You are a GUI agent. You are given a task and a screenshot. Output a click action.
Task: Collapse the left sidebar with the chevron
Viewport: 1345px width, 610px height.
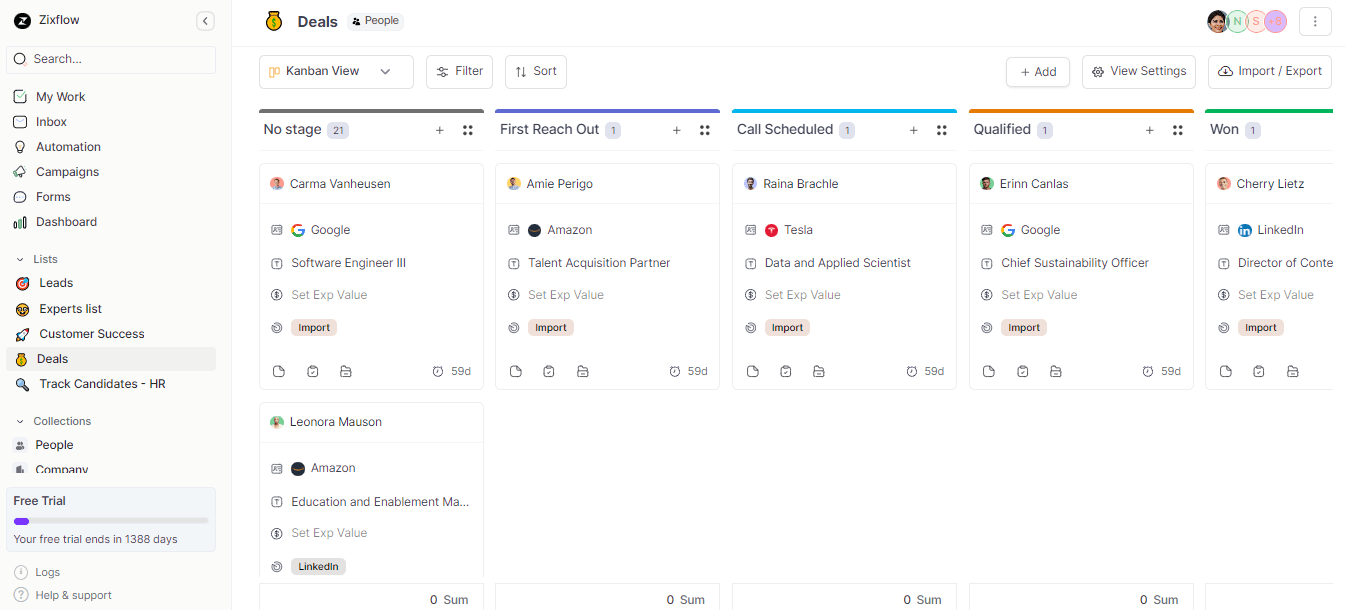click(x=205, y=20)
